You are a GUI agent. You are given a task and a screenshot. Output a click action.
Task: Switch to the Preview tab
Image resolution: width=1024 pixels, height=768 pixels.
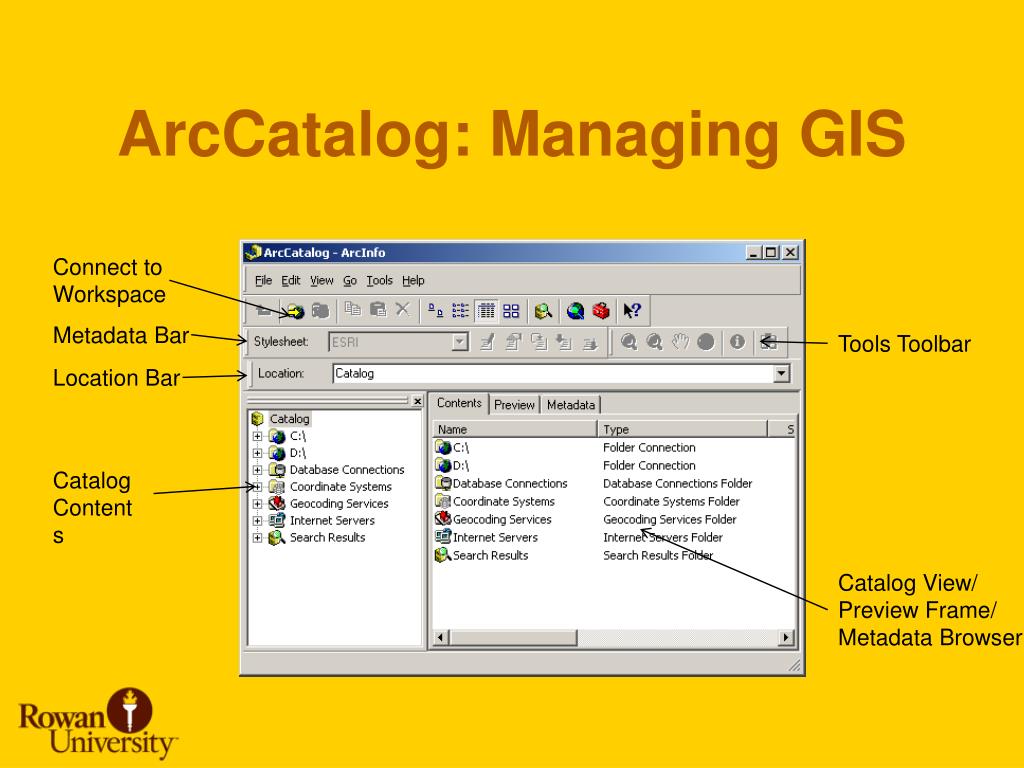click(515, 405)
